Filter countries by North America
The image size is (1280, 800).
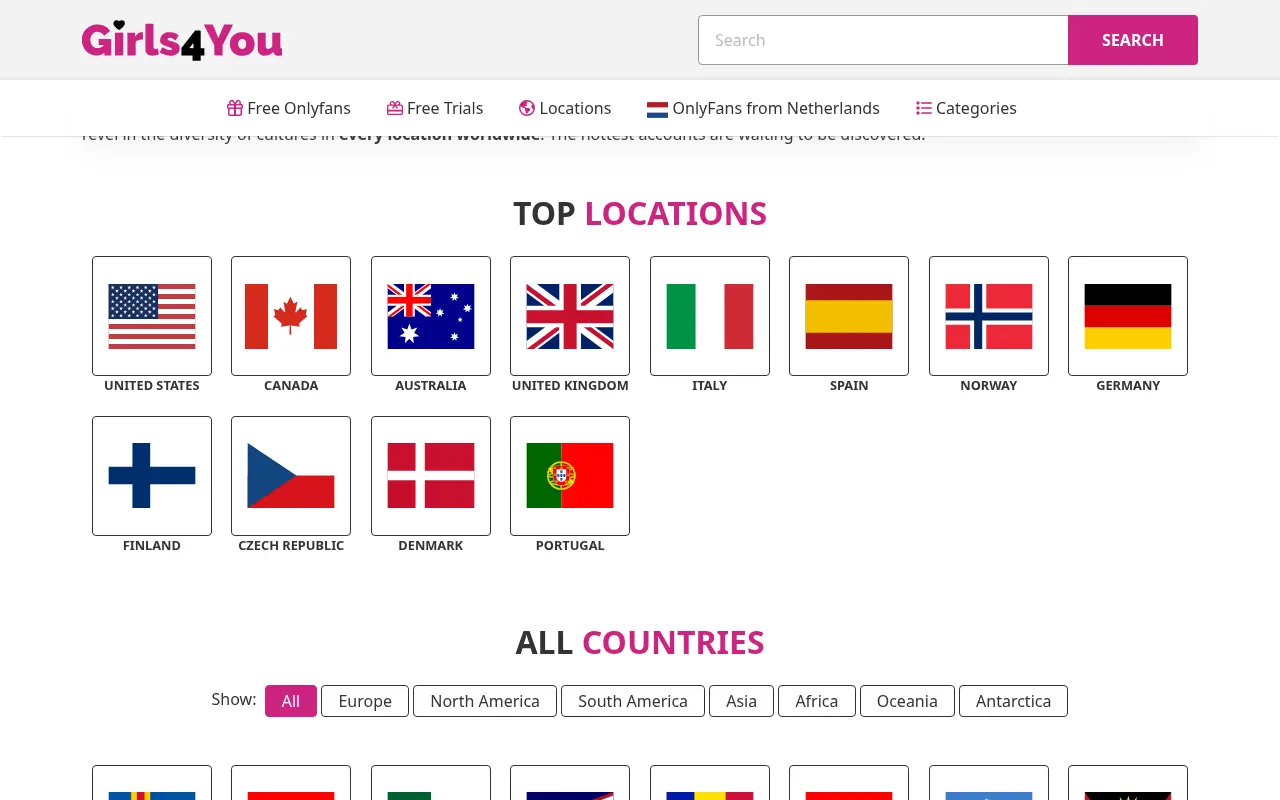(x=485, y=701)
